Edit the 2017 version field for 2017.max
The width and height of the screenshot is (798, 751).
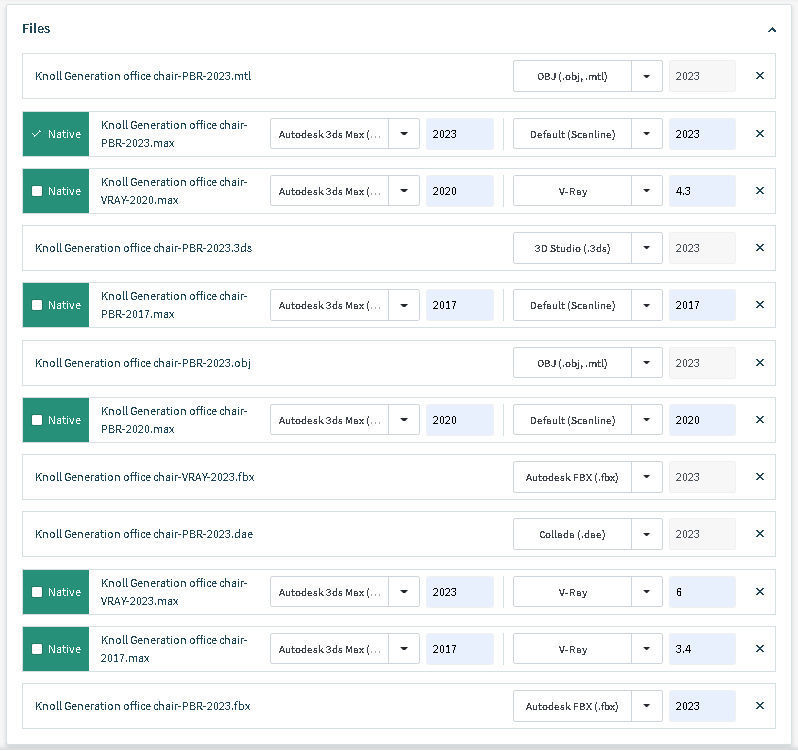tap(459, 649)
